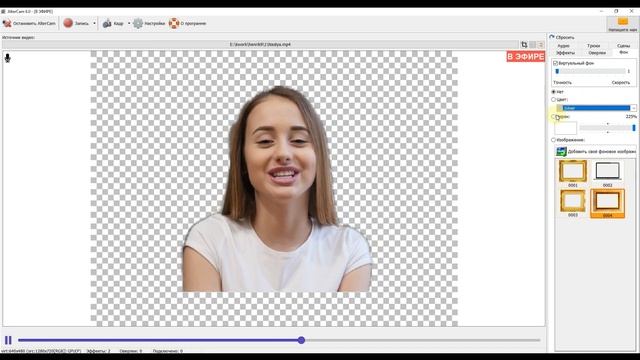Viewport: 640px width, 360px height.
Task: Switch to the Аудио tab
Action: coord(563,46)
